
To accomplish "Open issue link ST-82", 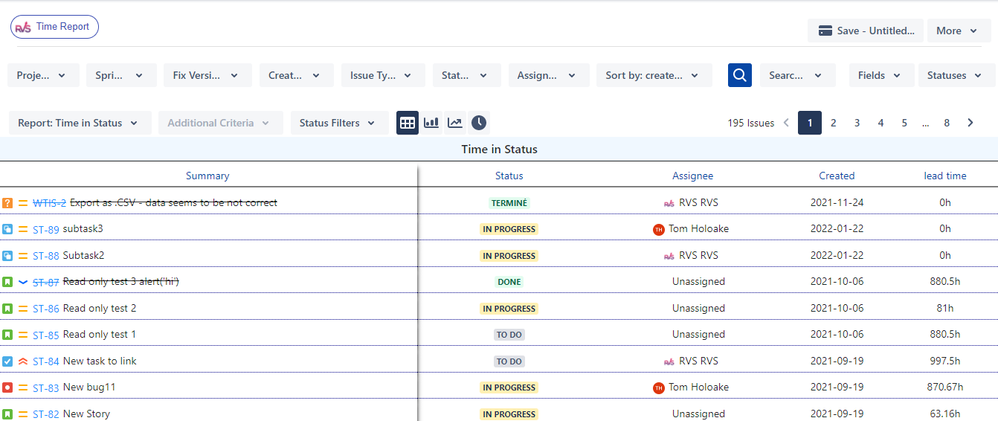I will [x=46, y=414].
